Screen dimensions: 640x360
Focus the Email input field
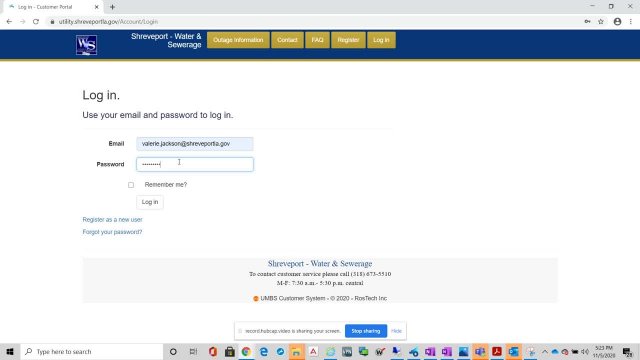(195, 144)
